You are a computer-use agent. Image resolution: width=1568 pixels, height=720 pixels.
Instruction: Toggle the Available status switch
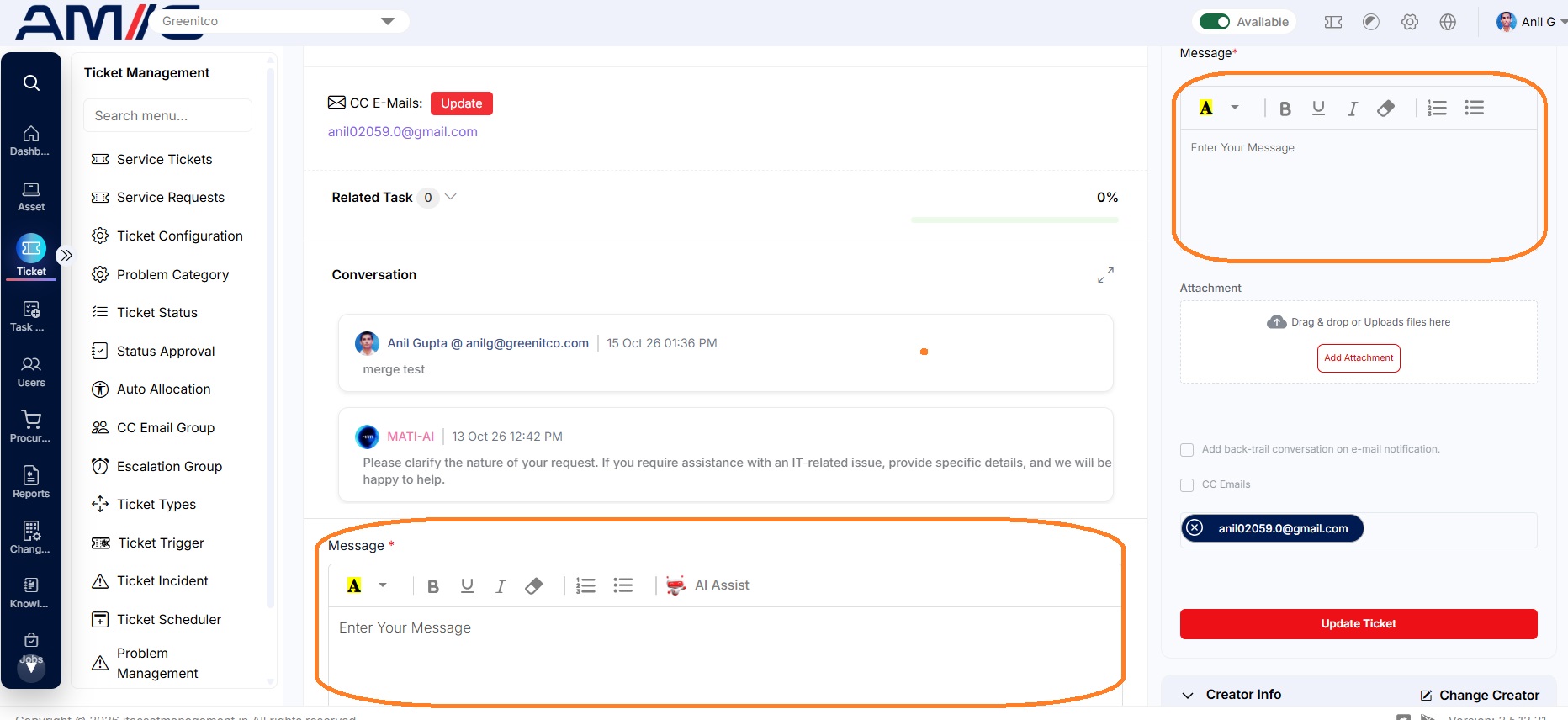(1215, 22)
